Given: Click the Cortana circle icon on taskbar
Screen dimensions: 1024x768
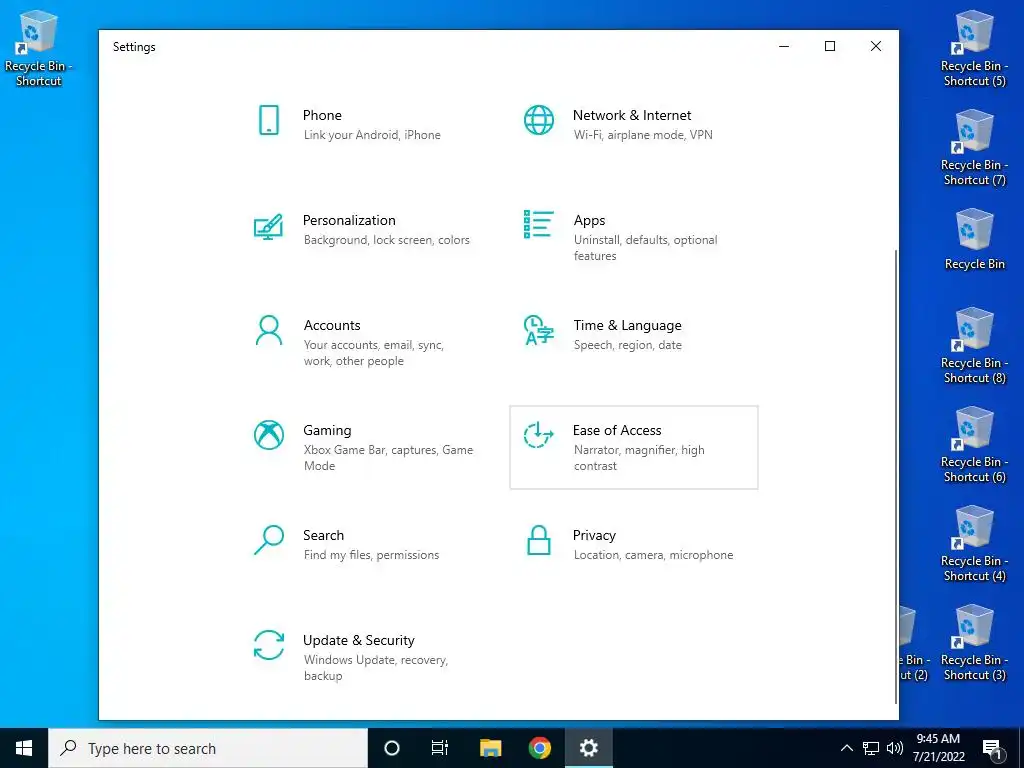Looking at the screenshot, I should point(392,748).
